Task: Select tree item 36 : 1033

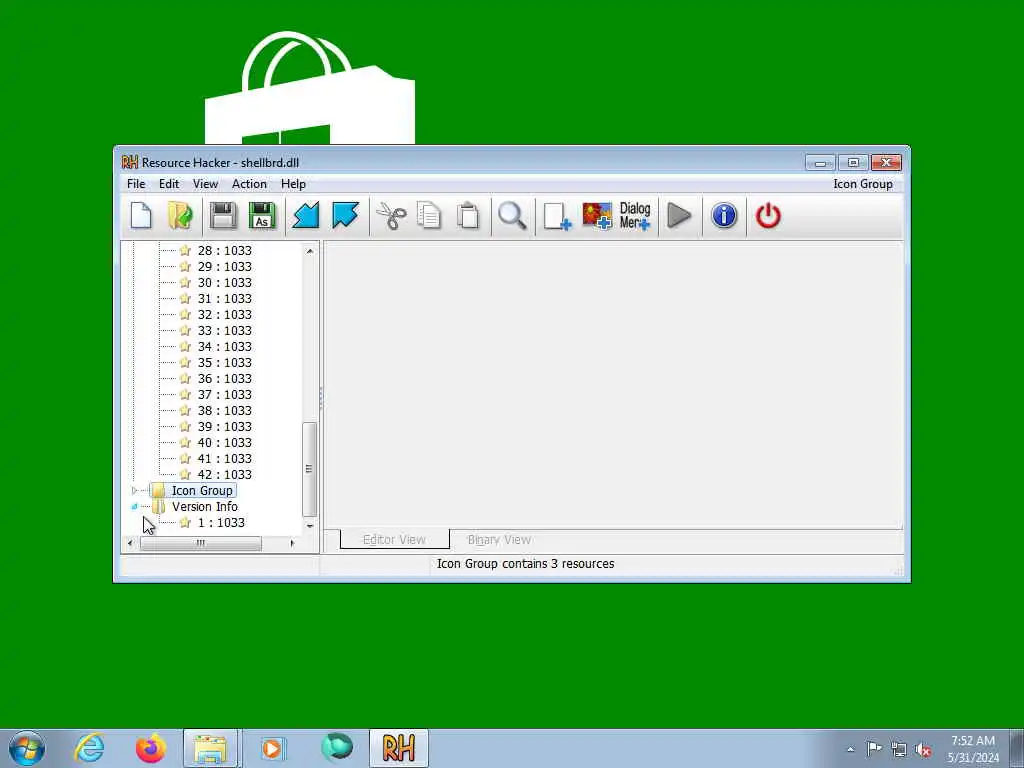Action: pyautogui.click(x=225, y=379)
